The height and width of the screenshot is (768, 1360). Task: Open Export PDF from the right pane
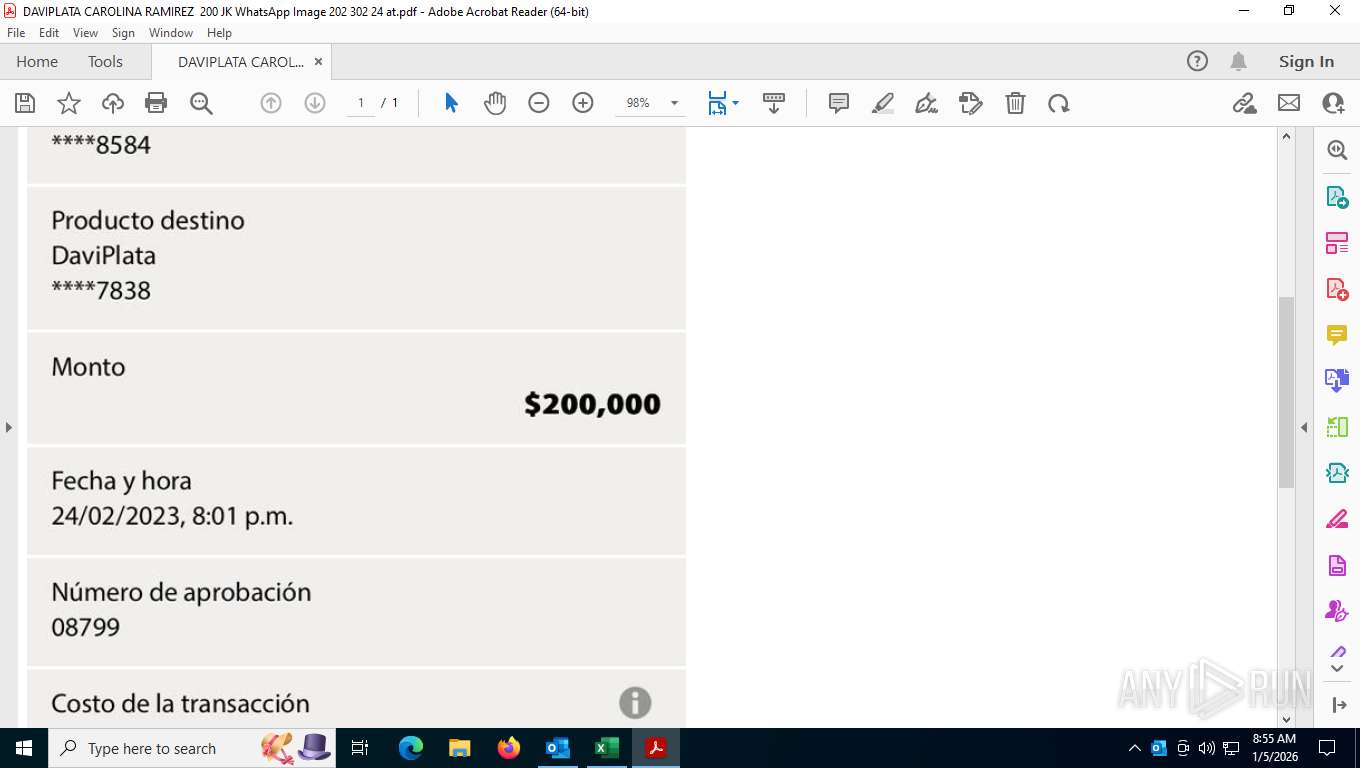point(1337,197)
